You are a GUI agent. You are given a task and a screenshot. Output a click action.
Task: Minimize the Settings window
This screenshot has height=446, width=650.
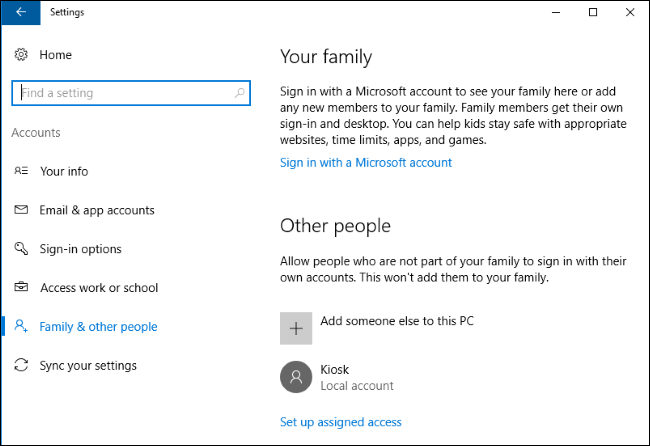(556, 12)
